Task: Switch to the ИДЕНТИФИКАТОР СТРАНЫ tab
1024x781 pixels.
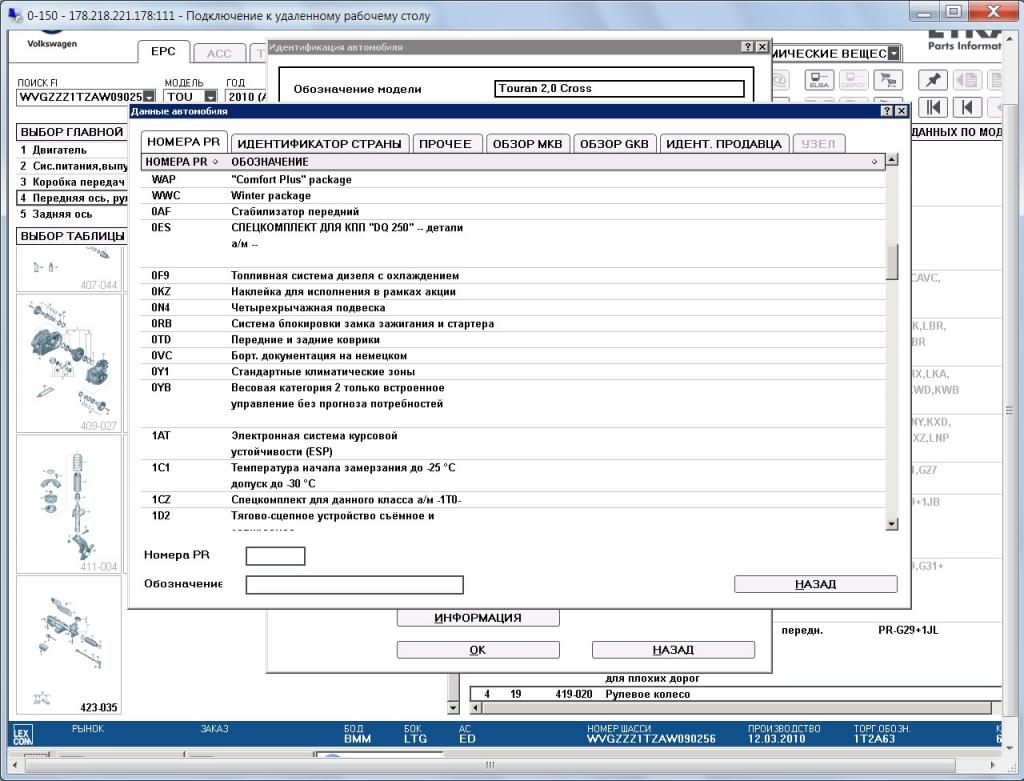Action: [319, 144]
